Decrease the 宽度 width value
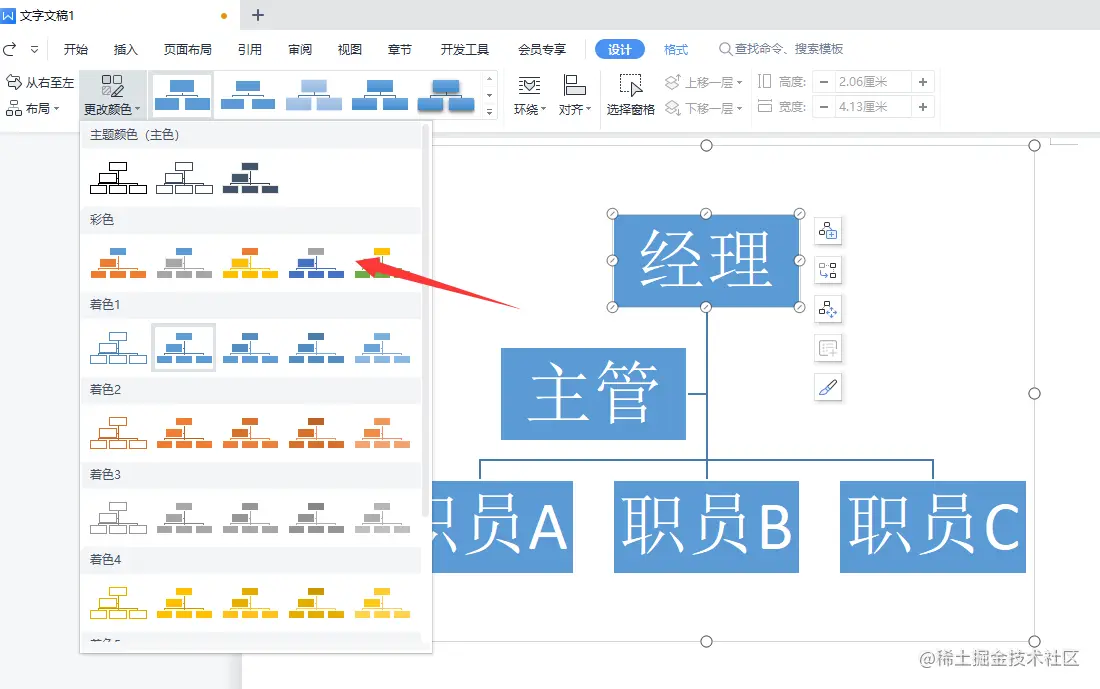1100x689 pixels. [x=824, y=107]
